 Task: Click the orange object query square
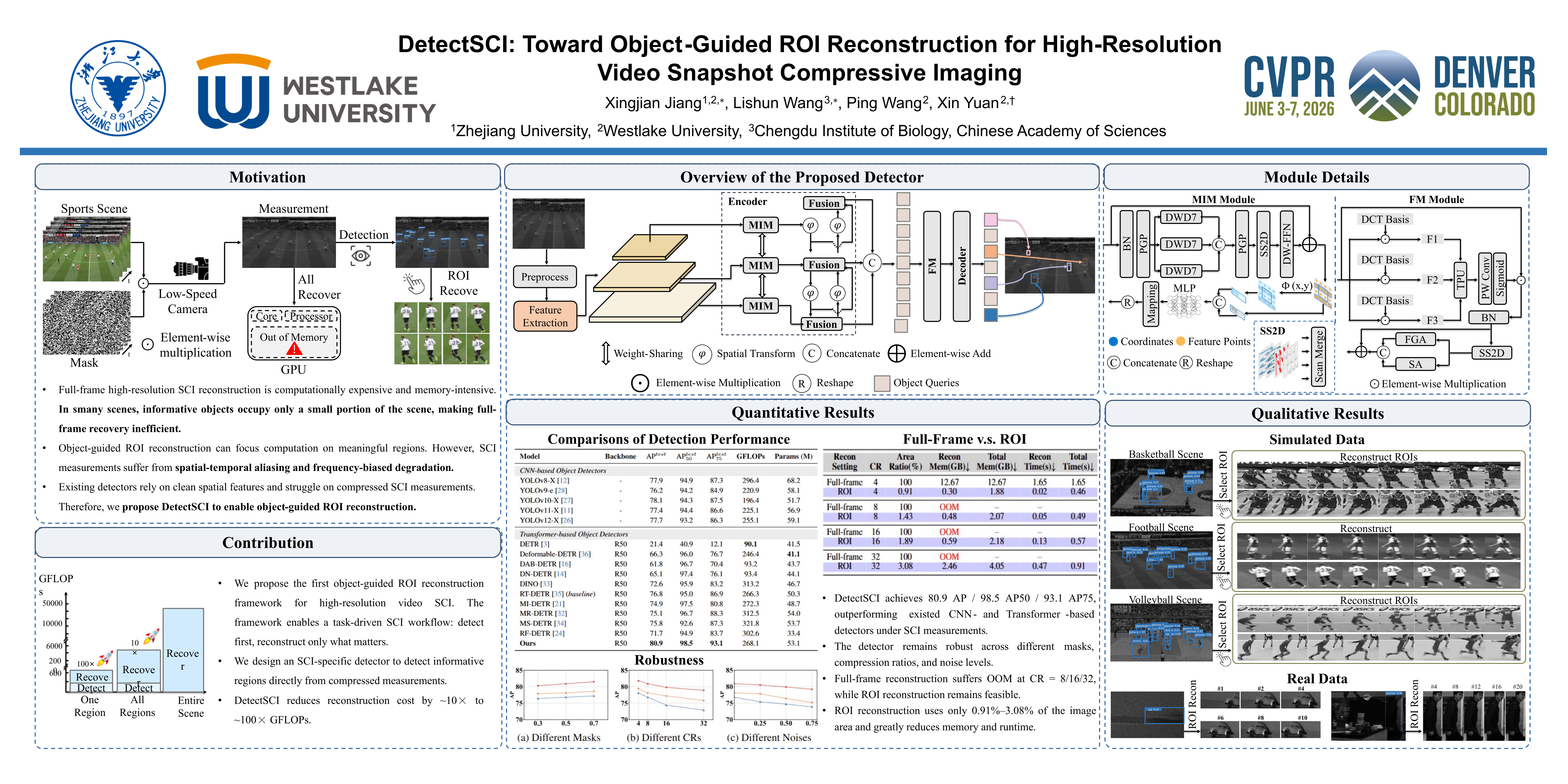(x=991, y=251)
